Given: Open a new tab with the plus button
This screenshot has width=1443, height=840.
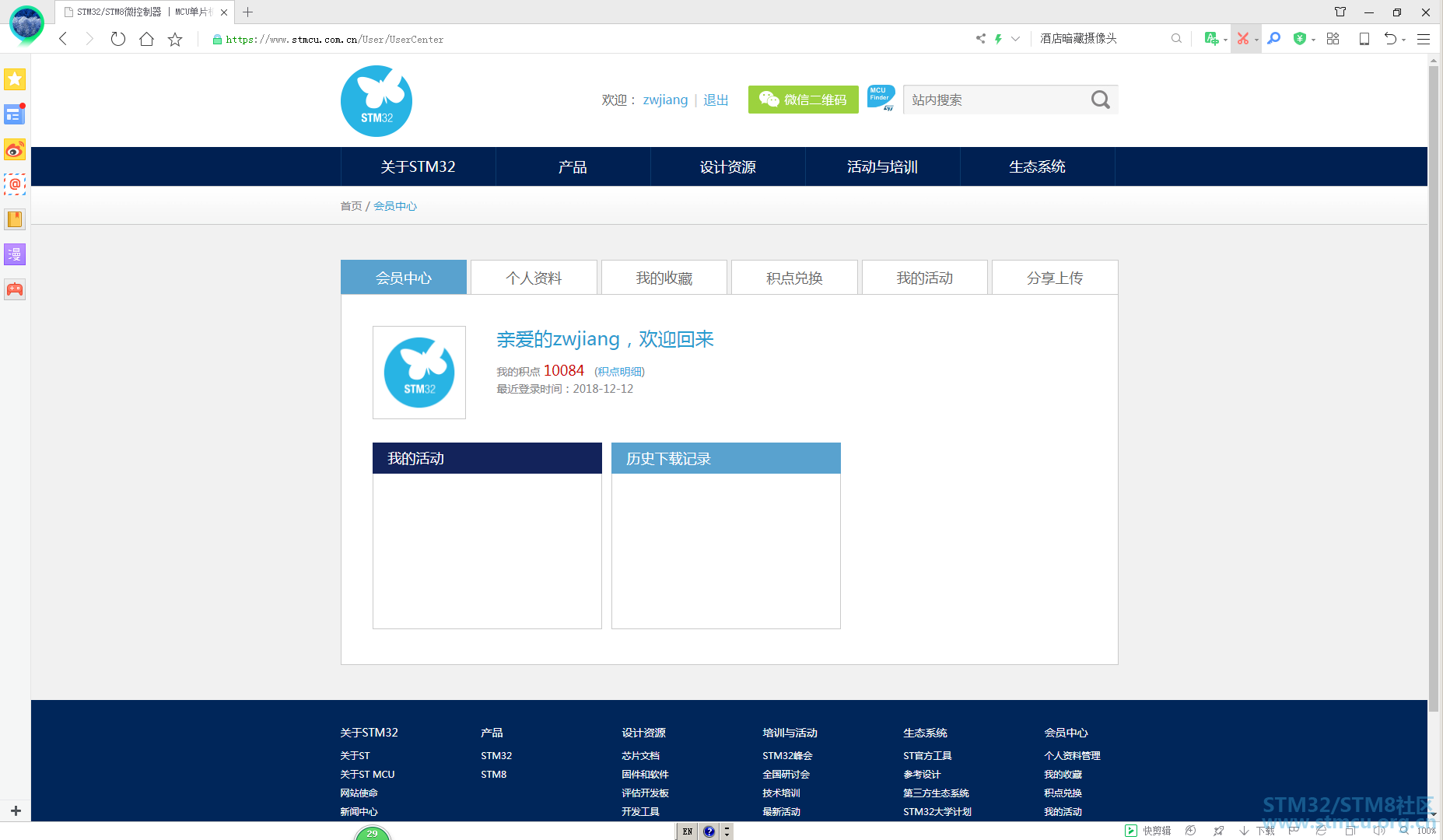Looking at the screenshot, I should point(247,12).
